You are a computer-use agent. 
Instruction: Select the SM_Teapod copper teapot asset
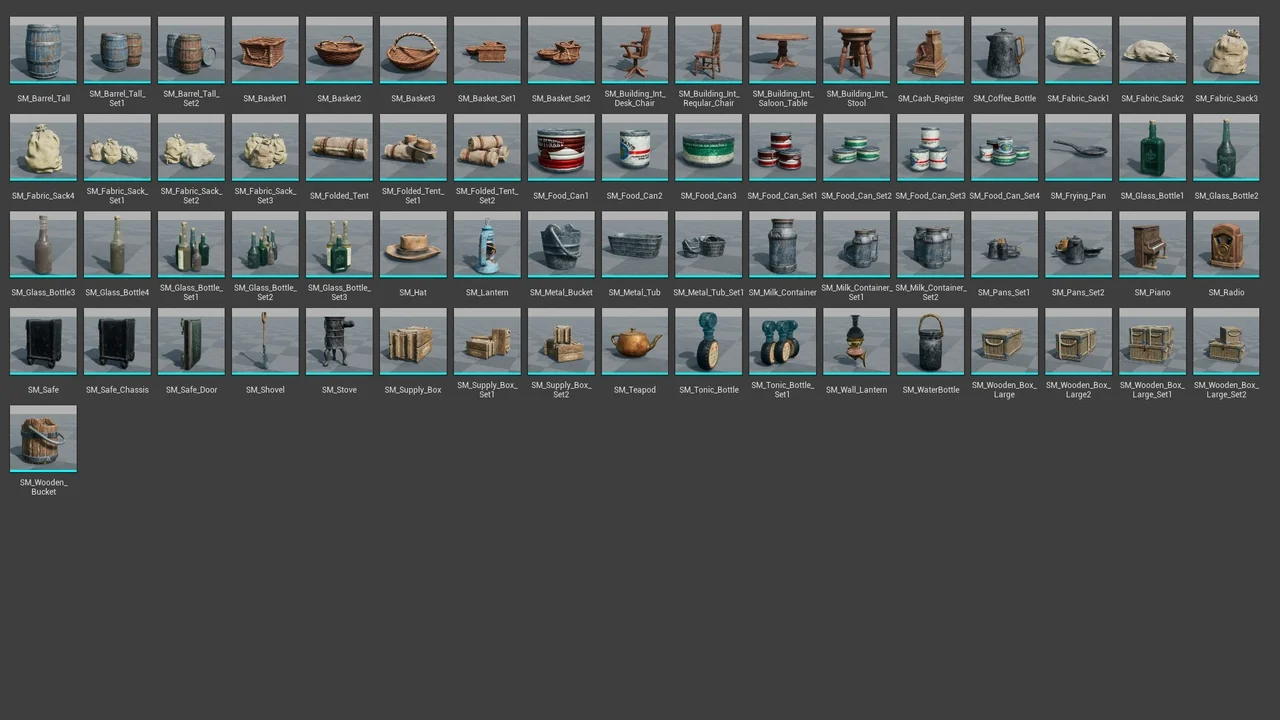(635, 341)
